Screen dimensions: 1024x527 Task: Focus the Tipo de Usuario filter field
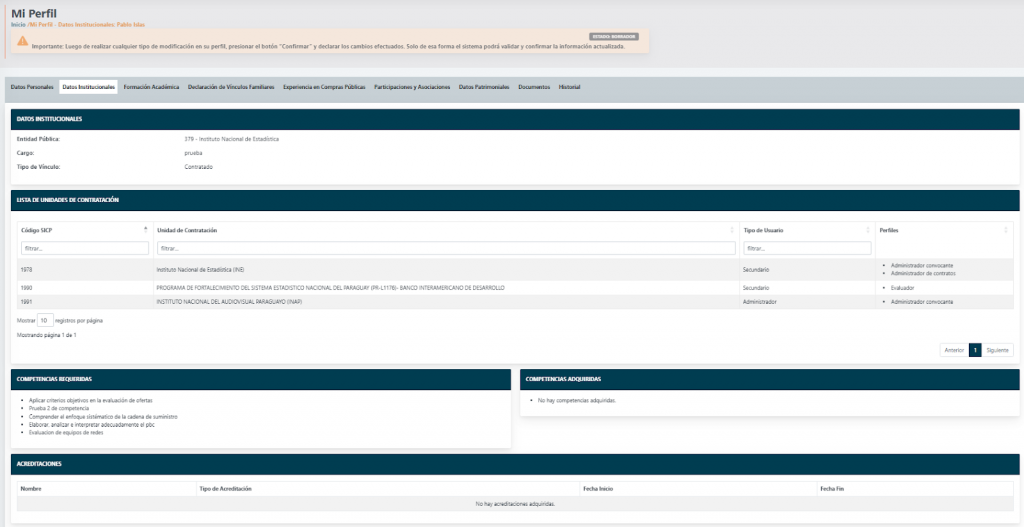click(x=807, y=248)
